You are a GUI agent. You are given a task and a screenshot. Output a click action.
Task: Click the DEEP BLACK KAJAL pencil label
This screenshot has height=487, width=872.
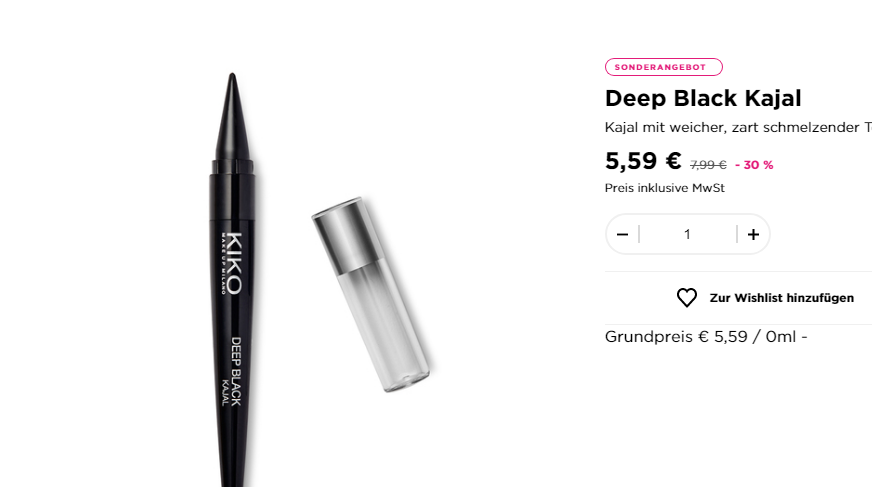232,371
